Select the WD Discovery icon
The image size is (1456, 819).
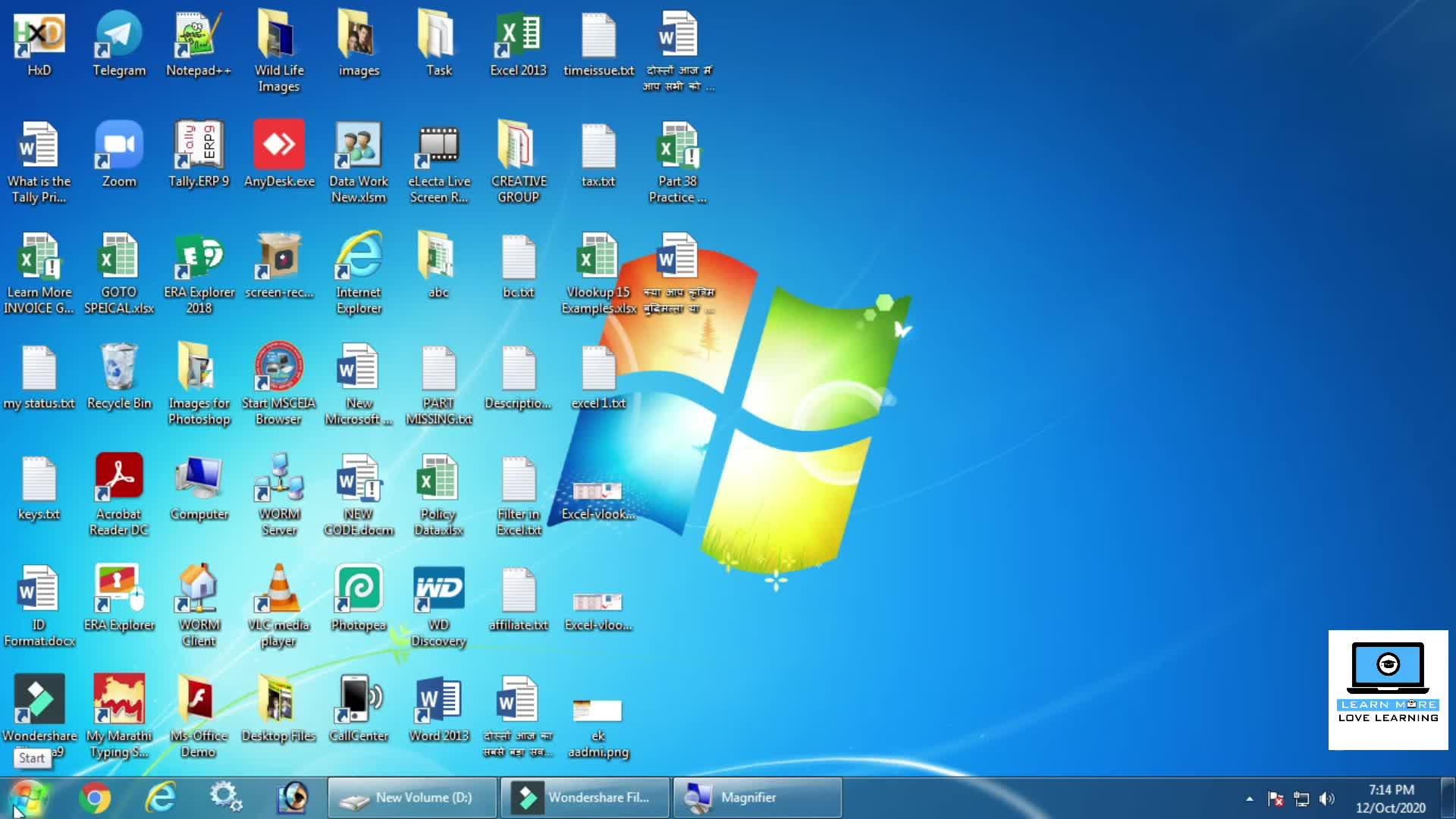coord(438,607)
